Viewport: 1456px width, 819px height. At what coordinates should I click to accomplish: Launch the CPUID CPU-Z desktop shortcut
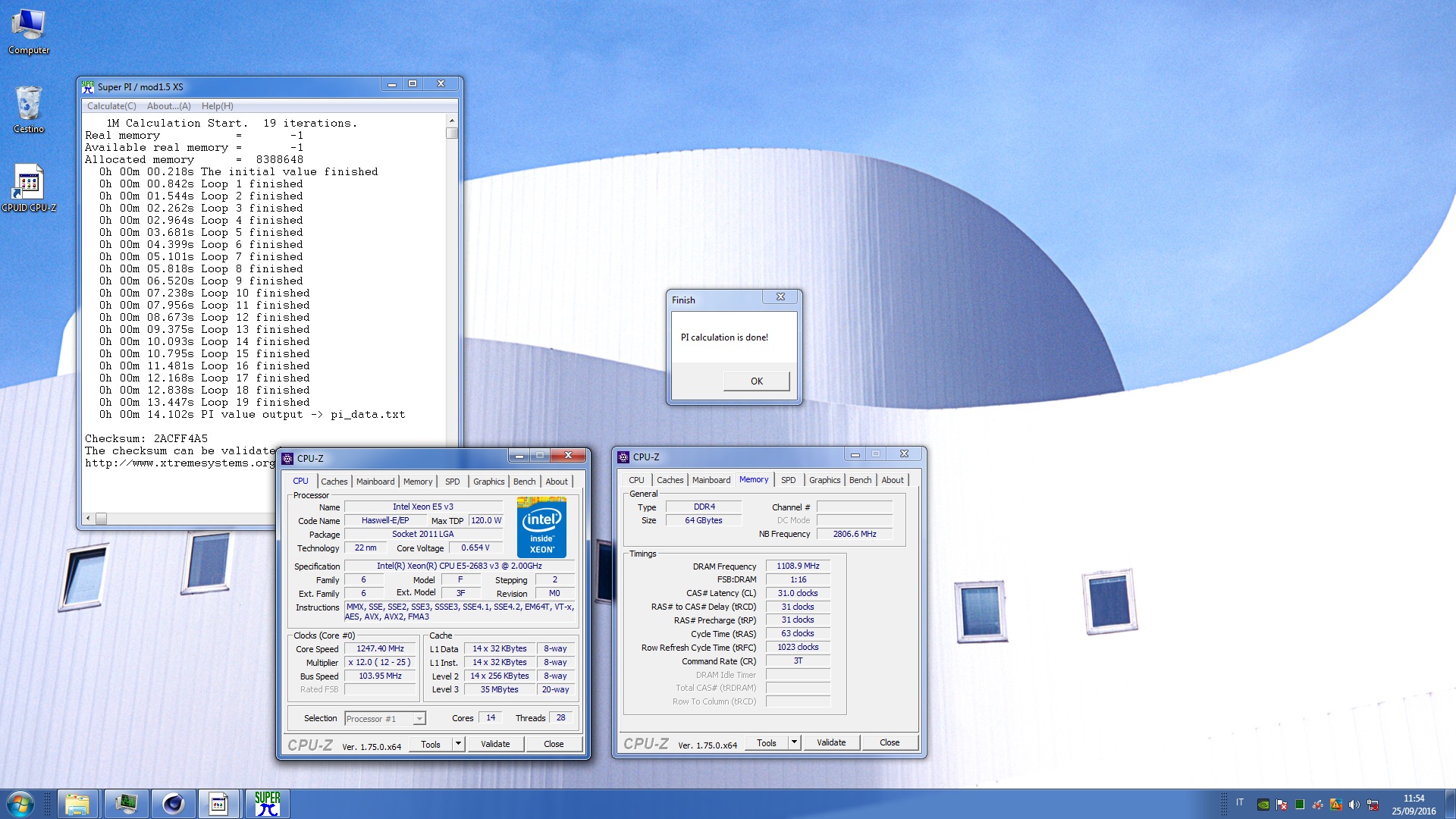(x=29, y=188)
